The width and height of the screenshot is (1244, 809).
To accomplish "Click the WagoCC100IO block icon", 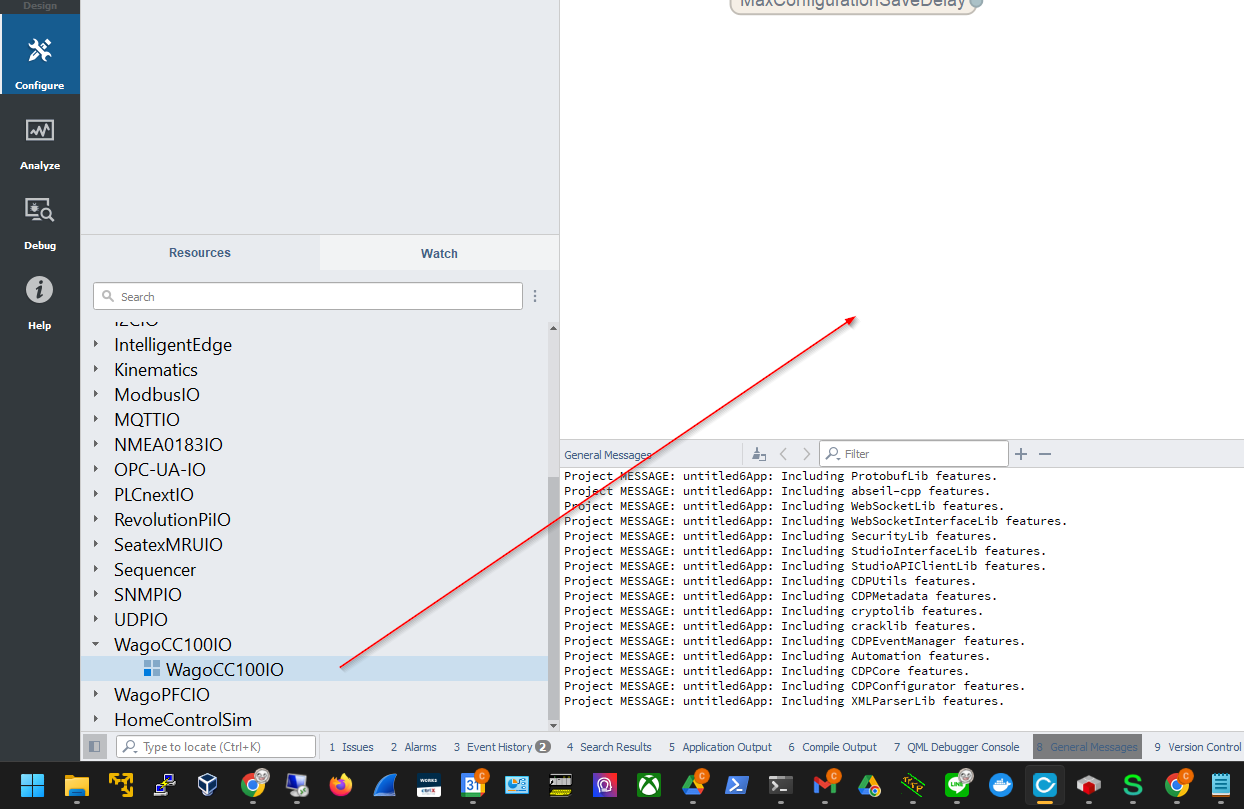I will 152,669.
